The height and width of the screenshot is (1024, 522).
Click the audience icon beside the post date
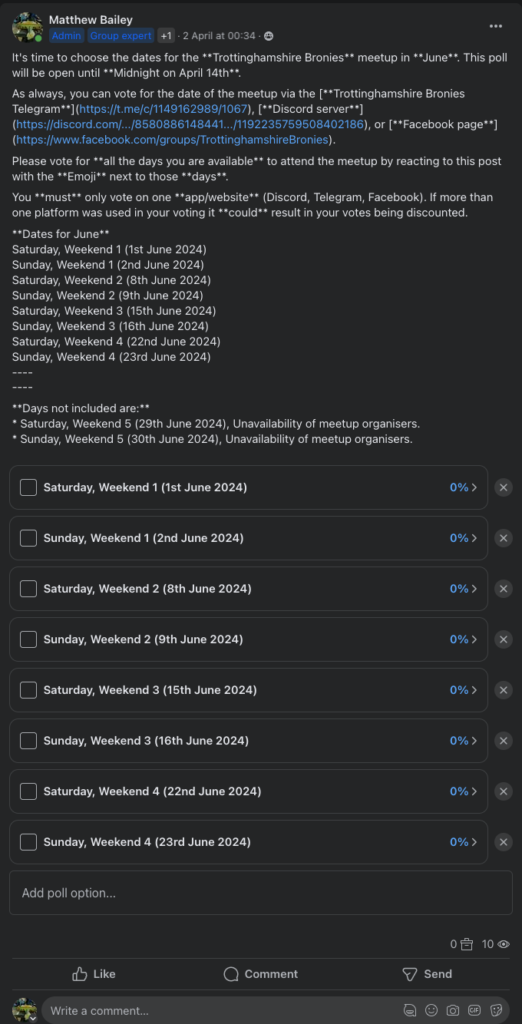(269, 36)
